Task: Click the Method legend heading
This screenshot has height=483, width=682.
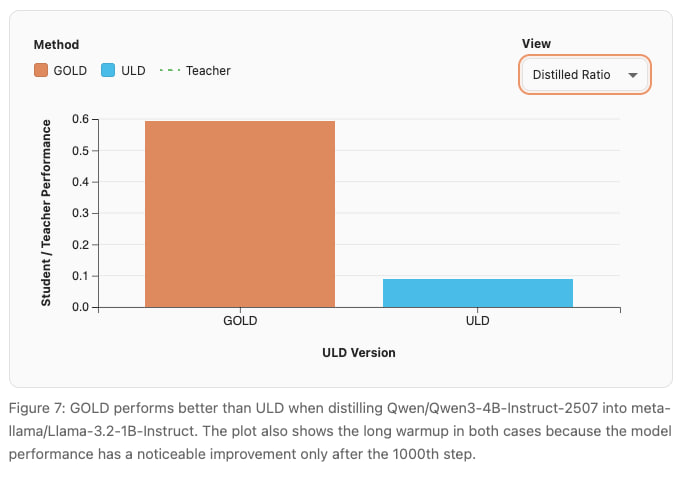Action: point(56,45)
